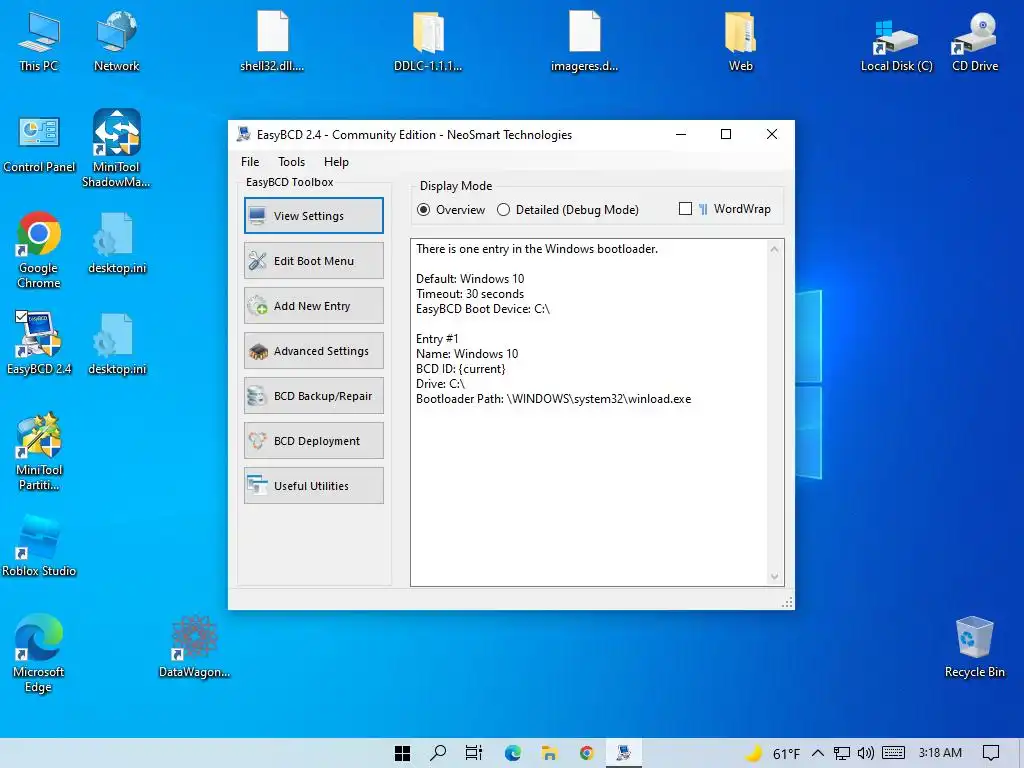
Task: Open network status tray icon
Action: tap(842, 753)
